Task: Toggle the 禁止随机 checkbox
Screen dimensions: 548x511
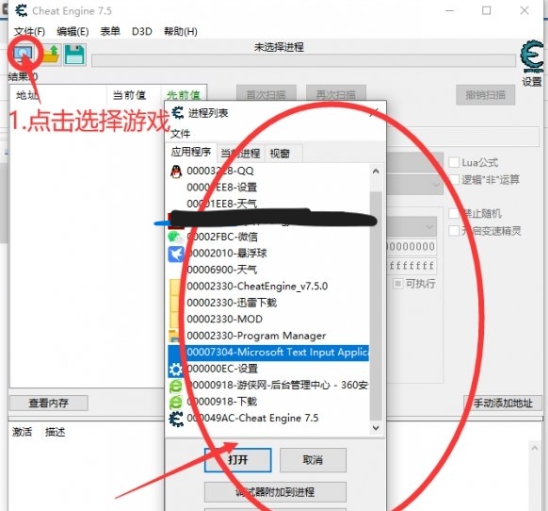Action: click(x=454, y=213)
